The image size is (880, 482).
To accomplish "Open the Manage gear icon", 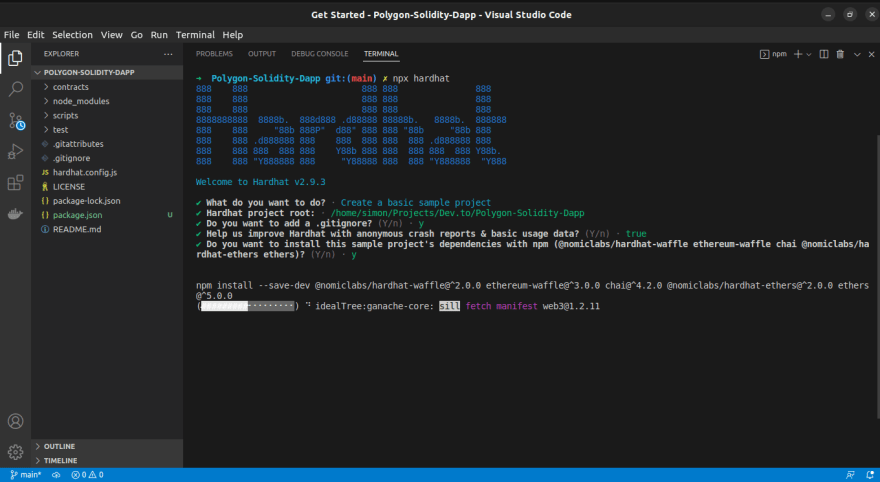I will [x=15, y=452].
